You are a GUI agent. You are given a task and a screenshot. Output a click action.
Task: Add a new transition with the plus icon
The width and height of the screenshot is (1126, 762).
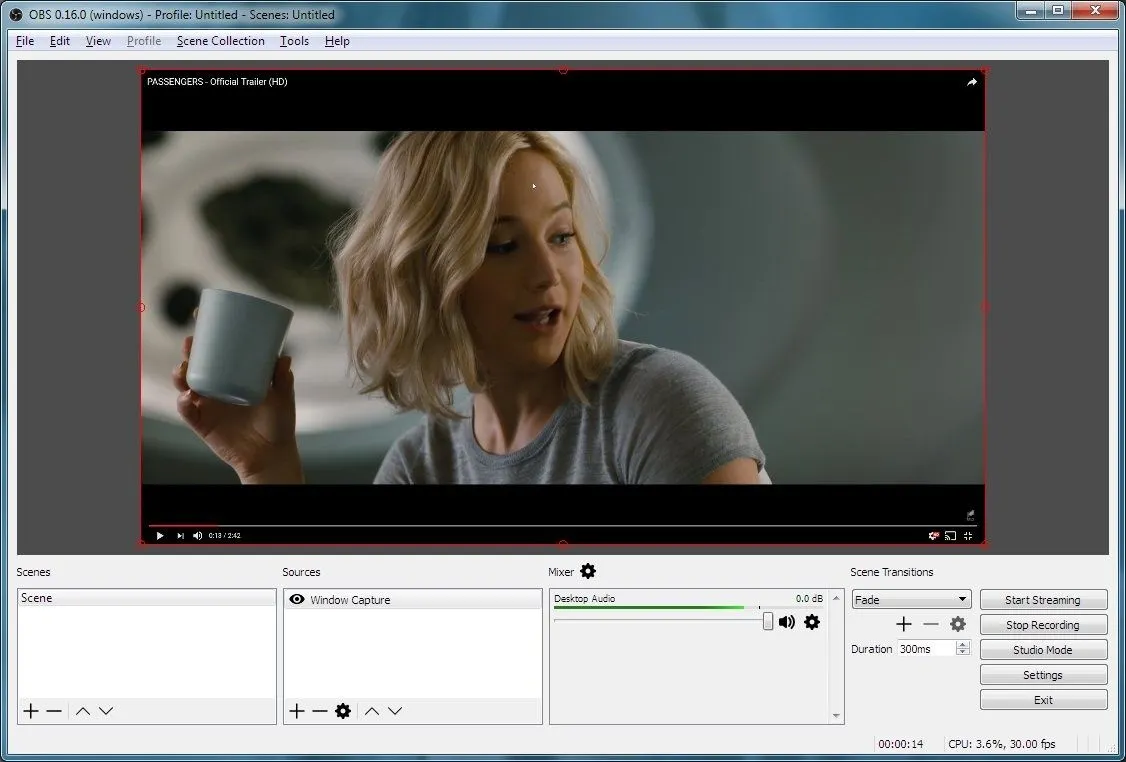click(903, 623)
